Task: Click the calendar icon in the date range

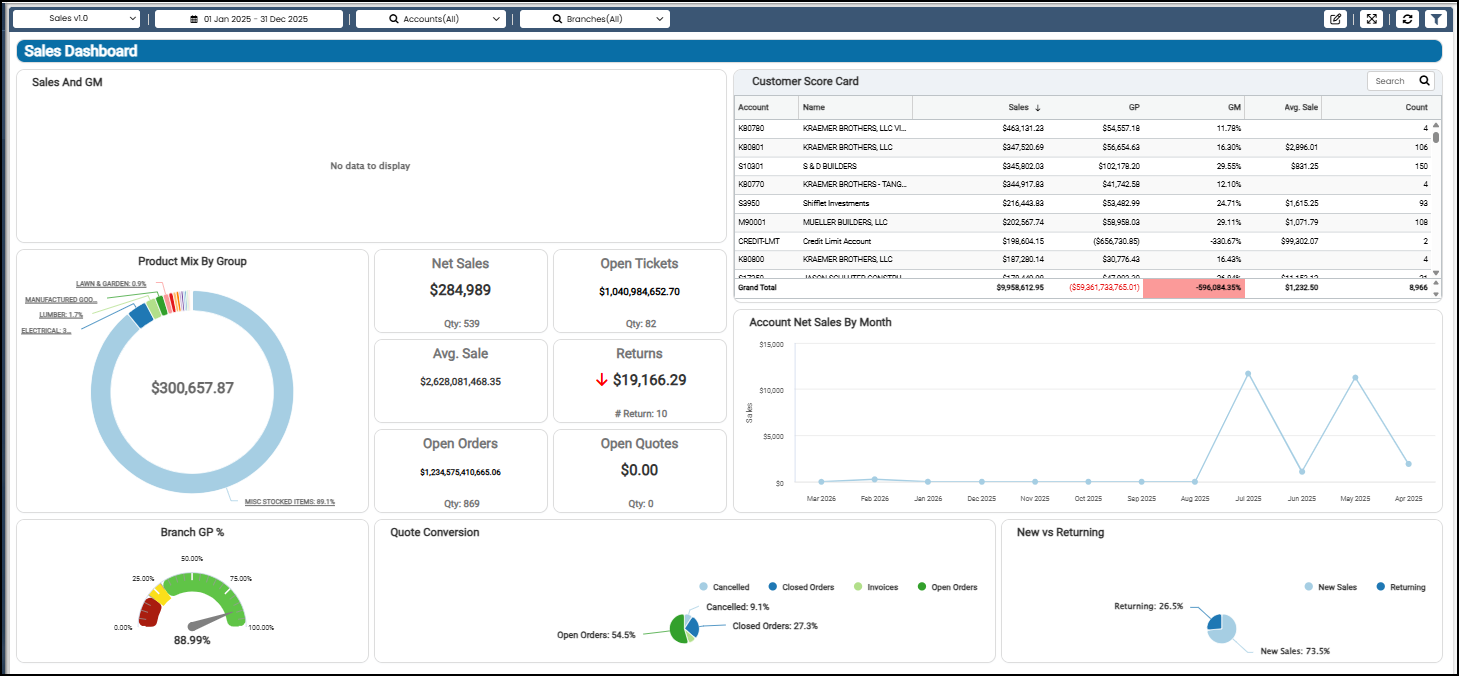Action: coord(194,19)
